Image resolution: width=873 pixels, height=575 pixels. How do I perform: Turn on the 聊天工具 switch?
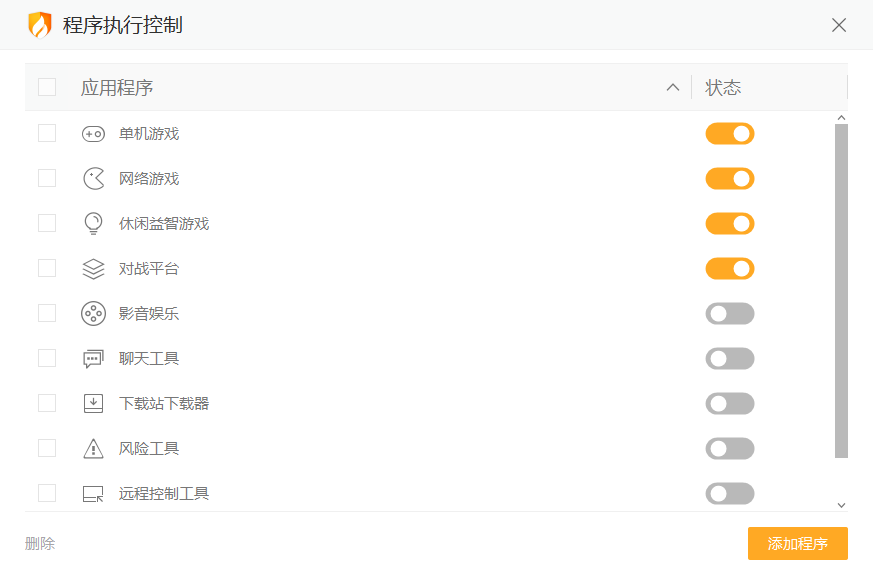730,359
